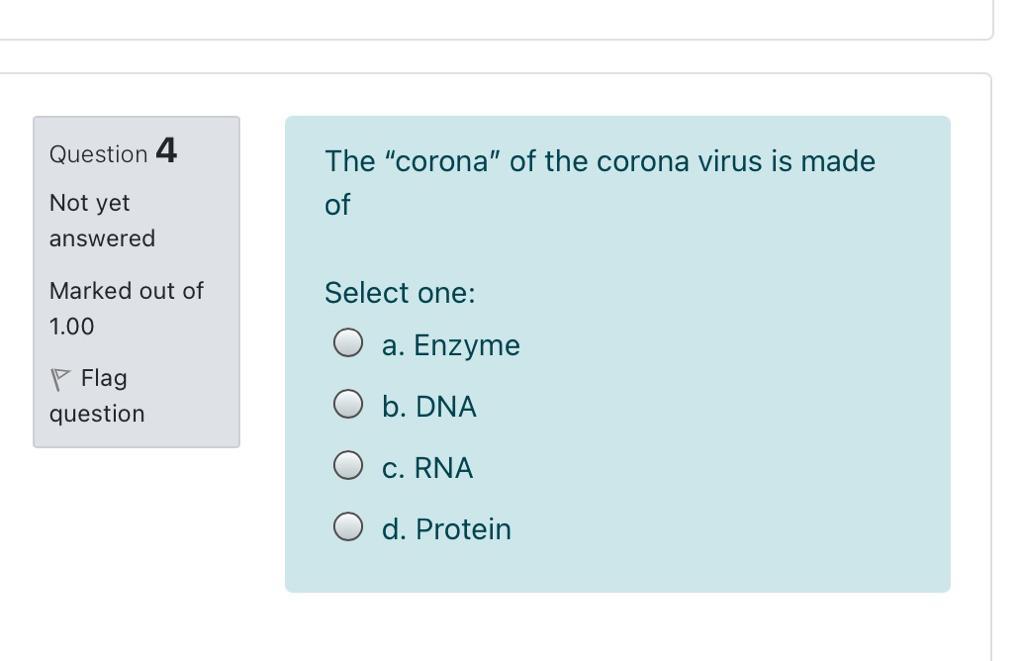Click the "a. Enzyme" answer label

pyautogui.click(x=450, y=345)
